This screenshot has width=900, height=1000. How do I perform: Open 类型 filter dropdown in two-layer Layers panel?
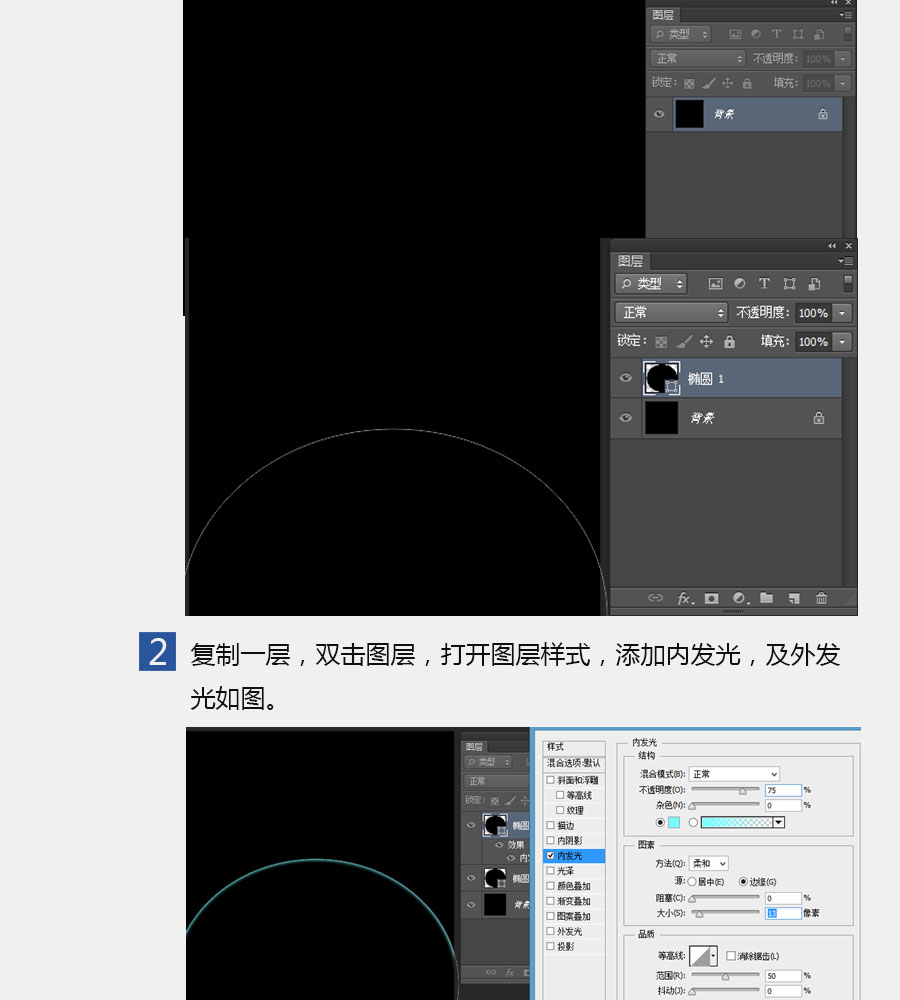651,283
